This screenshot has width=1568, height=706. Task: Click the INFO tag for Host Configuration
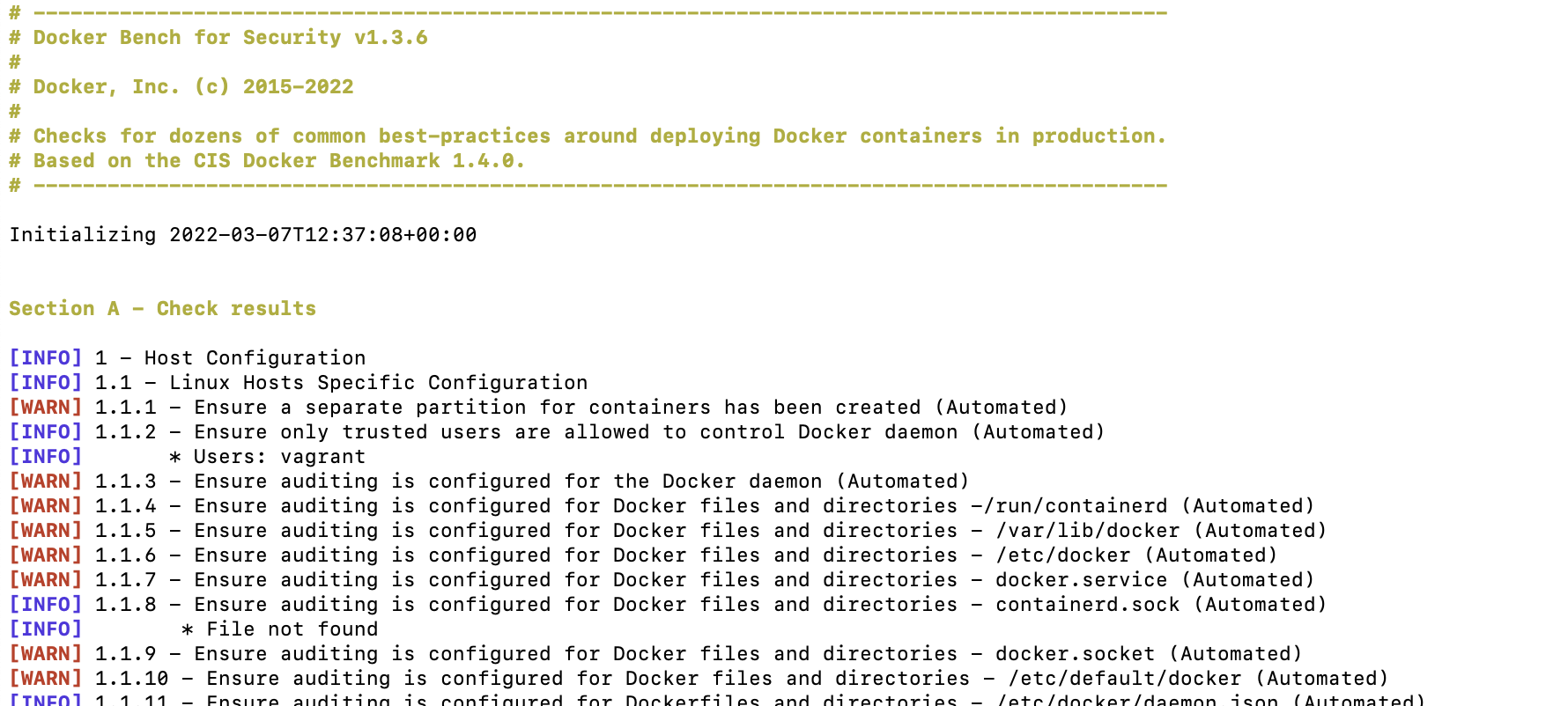click(x=46, y=358)
